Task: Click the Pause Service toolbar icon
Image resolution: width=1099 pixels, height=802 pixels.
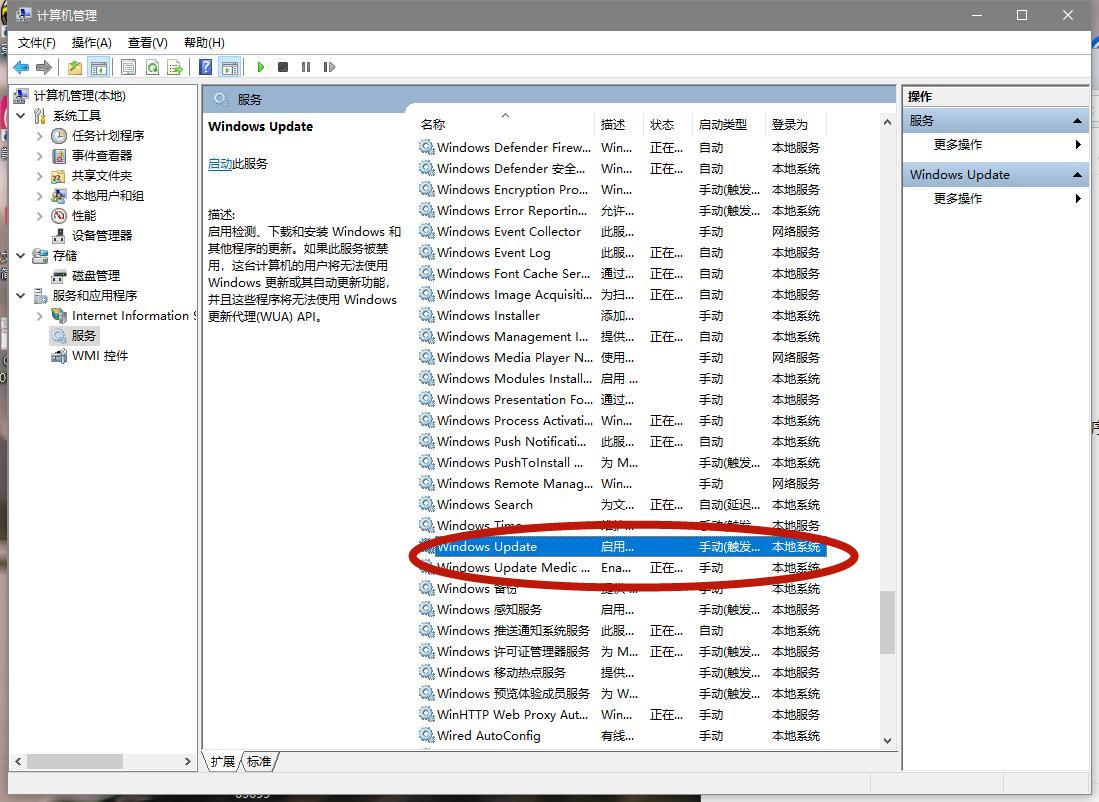Action: tap(306, 67)
